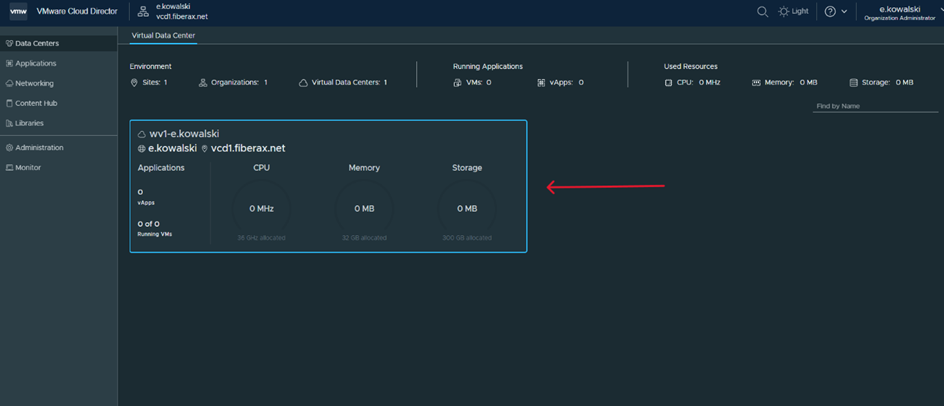This screenshot has height=406, width=944.
Task: Open the search magnifier icon in header
Action: click(x=762, y=12)
